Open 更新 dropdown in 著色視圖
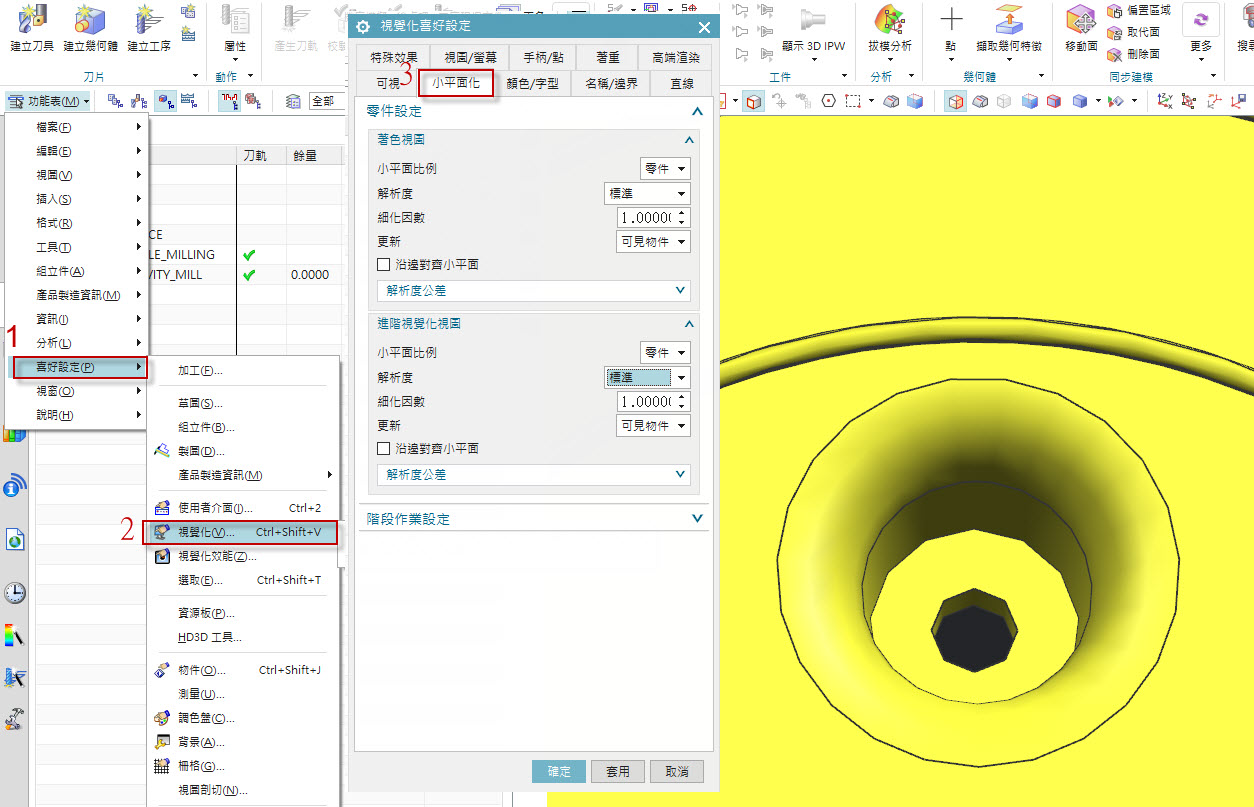Screen dimensions: 1254x807 click(653, 242)
